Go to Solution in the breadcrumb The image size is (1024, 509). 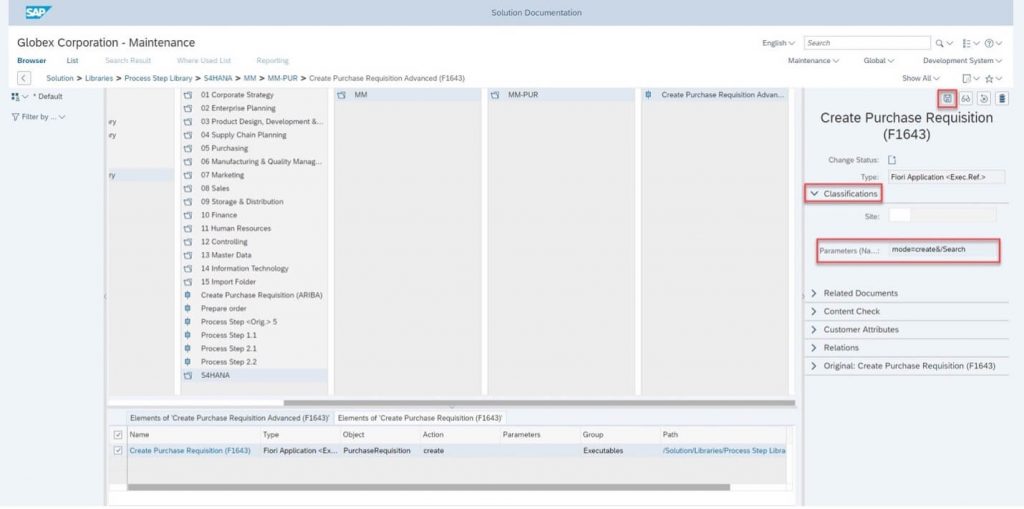point(59,78)
